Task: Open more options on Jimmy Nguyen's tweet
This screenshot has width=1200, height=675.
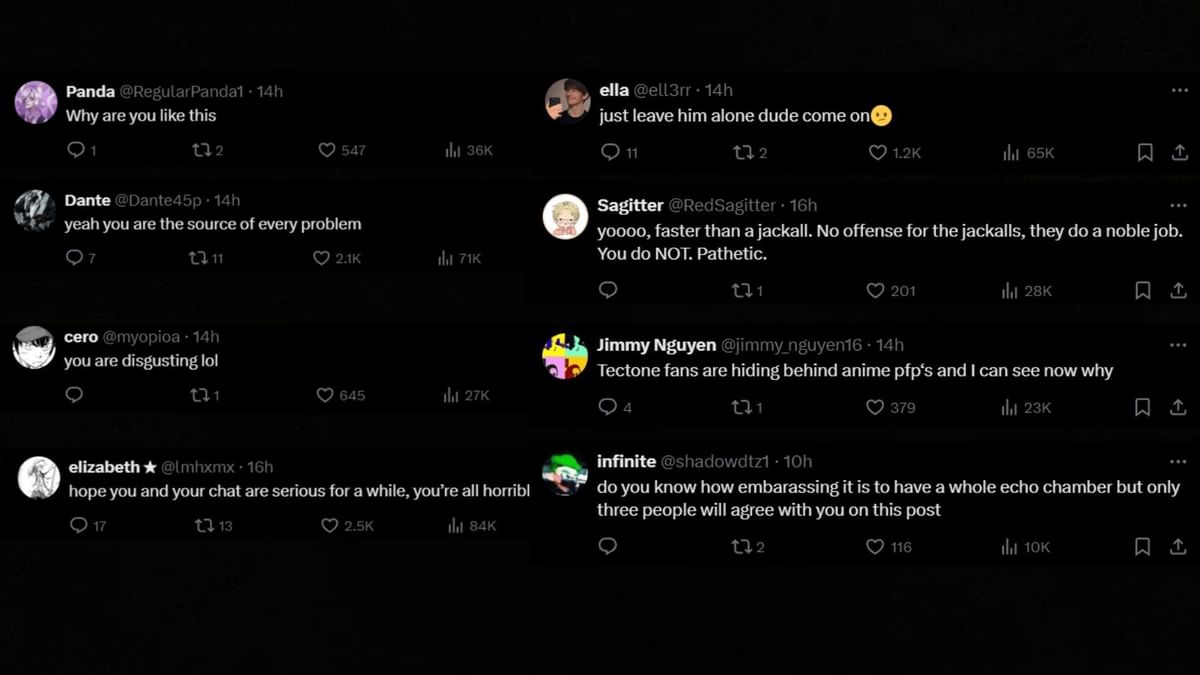Action: [x=1178, y=344]
